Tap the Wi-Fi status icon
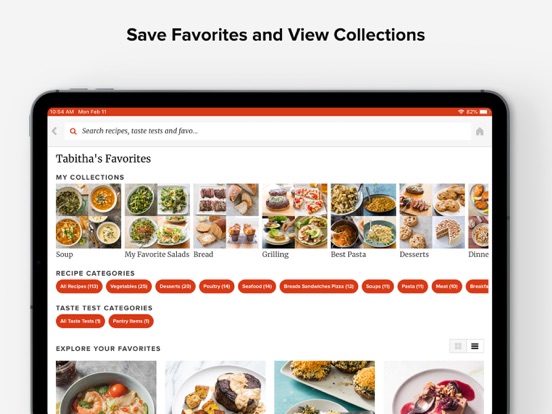The image size is (552, 414). point(461,112)
